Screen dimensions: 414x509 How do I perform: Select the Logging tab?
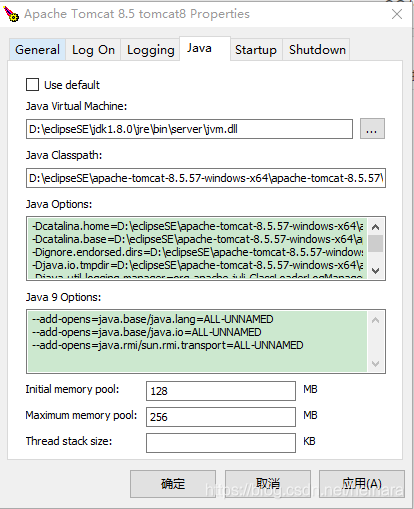pyautogui.click(x=150, y=50)
